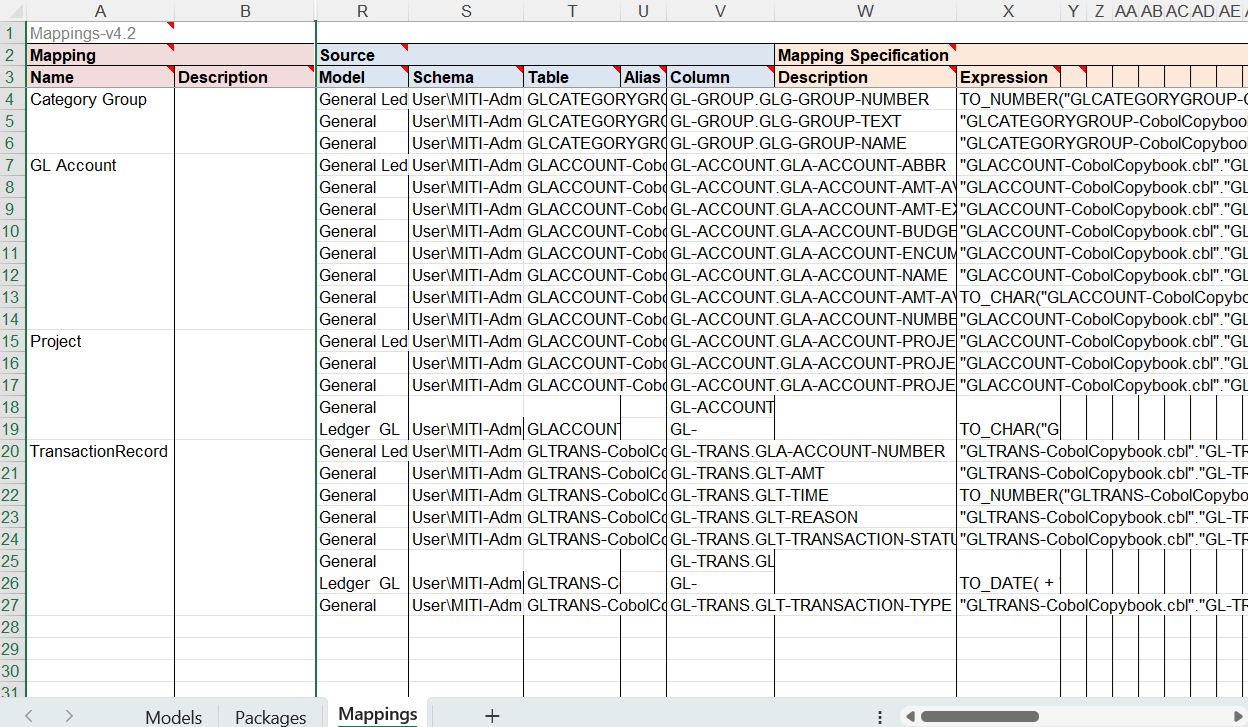The width and height of the screenshot is (1248, 727).
Task: Click the 'Name' header cell
Action: (x=100, y=77)
